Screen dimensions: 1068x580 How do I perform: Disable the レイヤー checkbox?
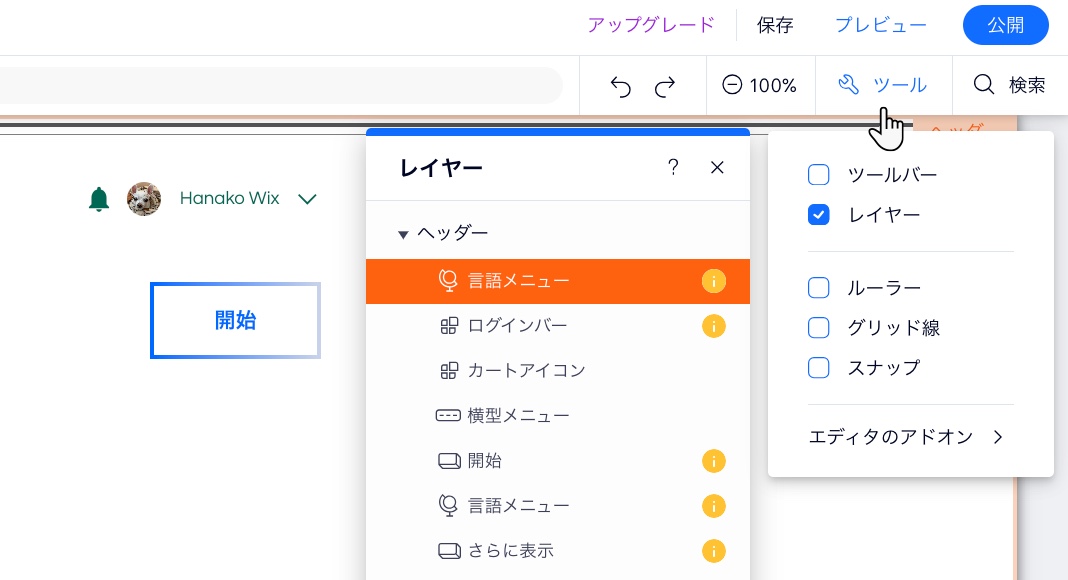tap(818, 214)
